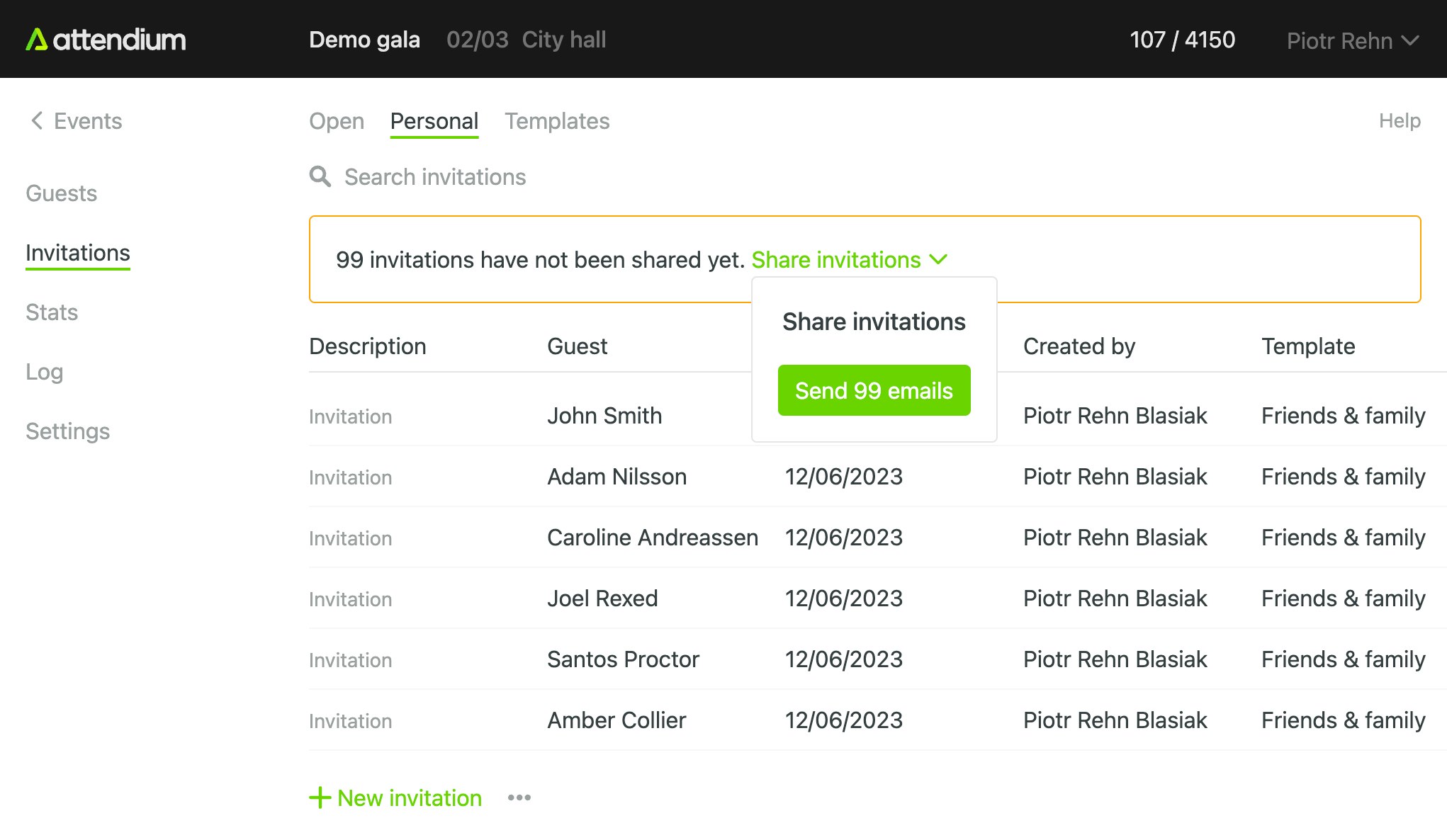
Task: Go to Guests in sidebar
Action: coord(61,193)
